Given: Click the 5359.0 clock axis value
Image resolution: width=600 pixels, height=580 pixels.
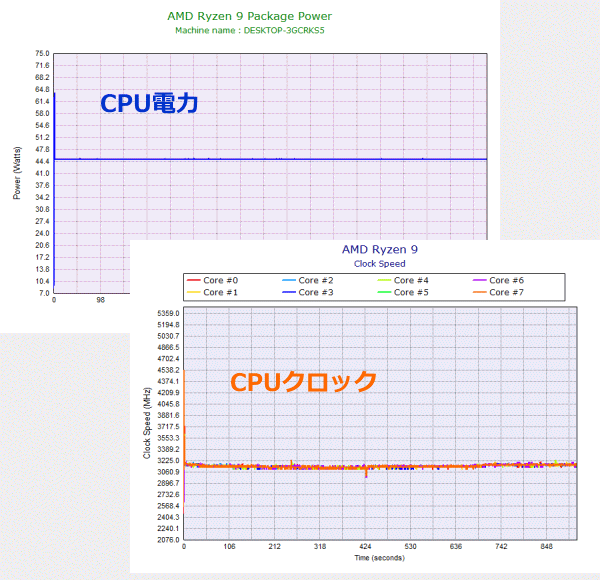Looking at the screenshot, I should click(x=168, y=313).
